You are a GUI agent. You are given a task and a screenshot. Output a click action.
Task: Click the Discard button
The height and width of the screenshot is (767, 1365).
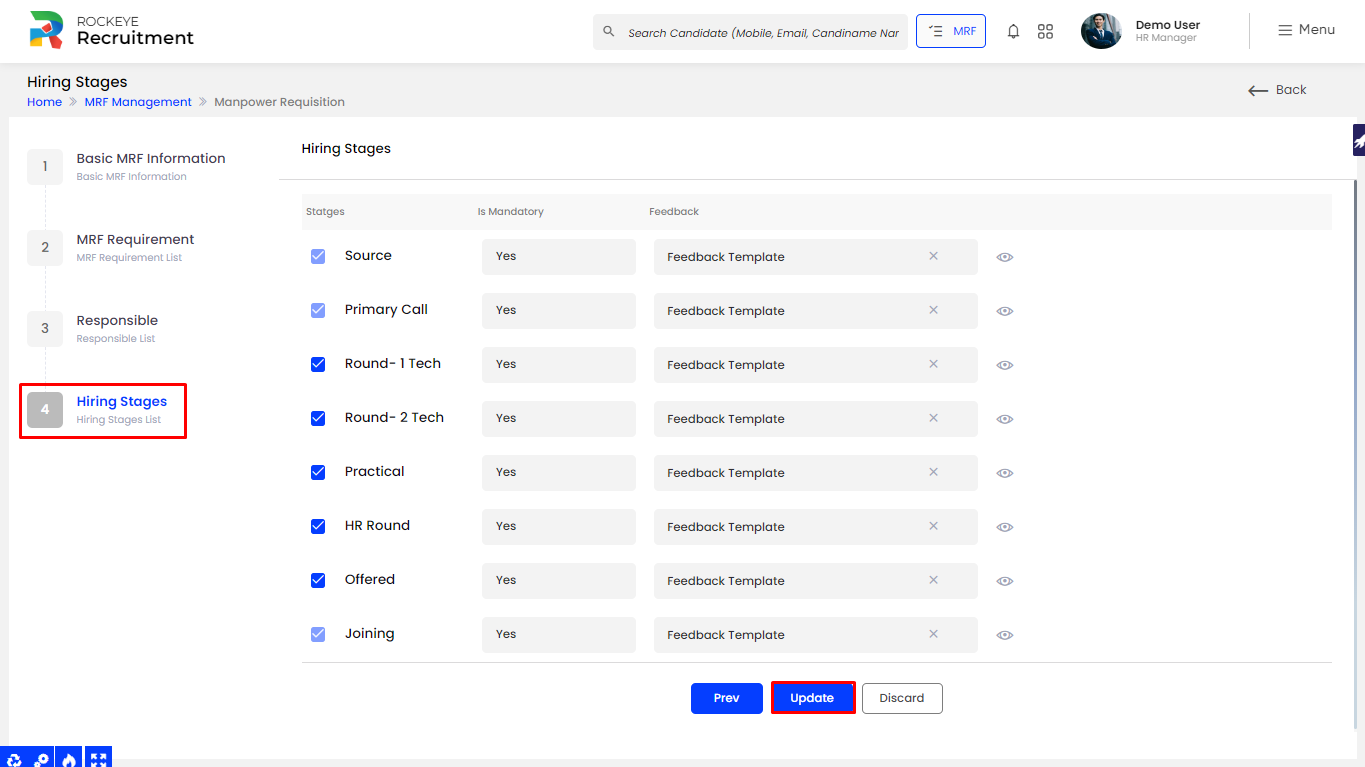[902, 698]
